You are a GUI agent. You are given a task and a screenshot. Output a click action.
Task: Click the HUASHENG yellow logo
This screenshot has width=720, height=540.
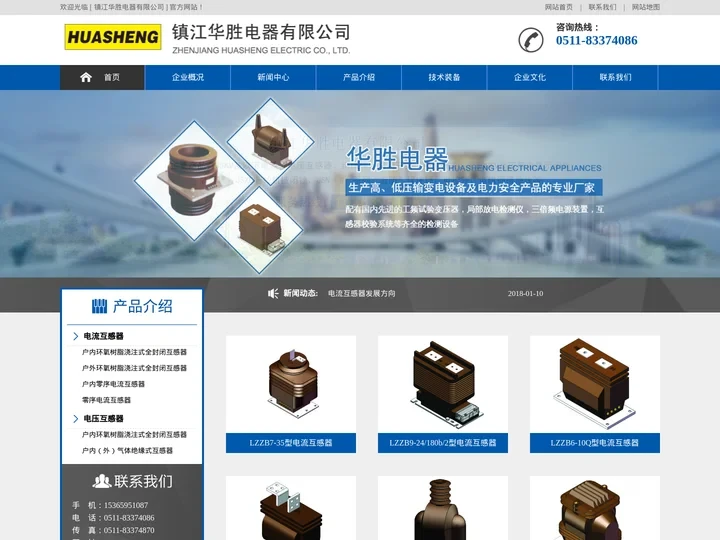113,37
